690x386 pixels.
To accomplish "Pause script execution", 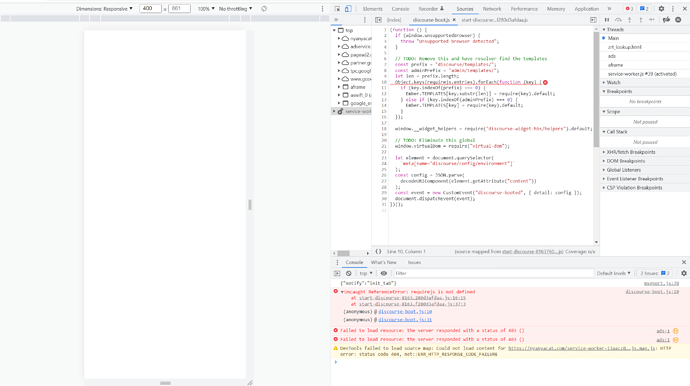I will tap(607, 20).
